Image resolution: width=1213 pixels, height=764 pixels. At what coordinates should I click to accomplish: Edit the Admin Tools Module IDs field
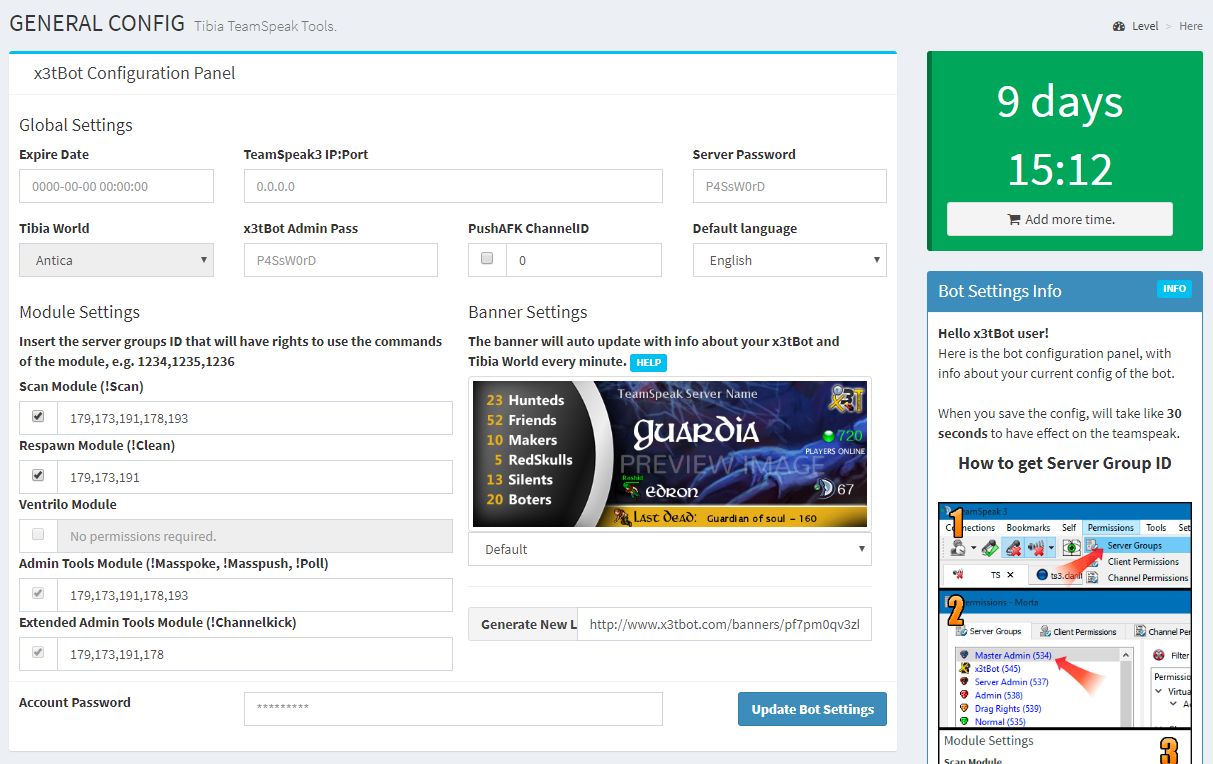[255, 595]
